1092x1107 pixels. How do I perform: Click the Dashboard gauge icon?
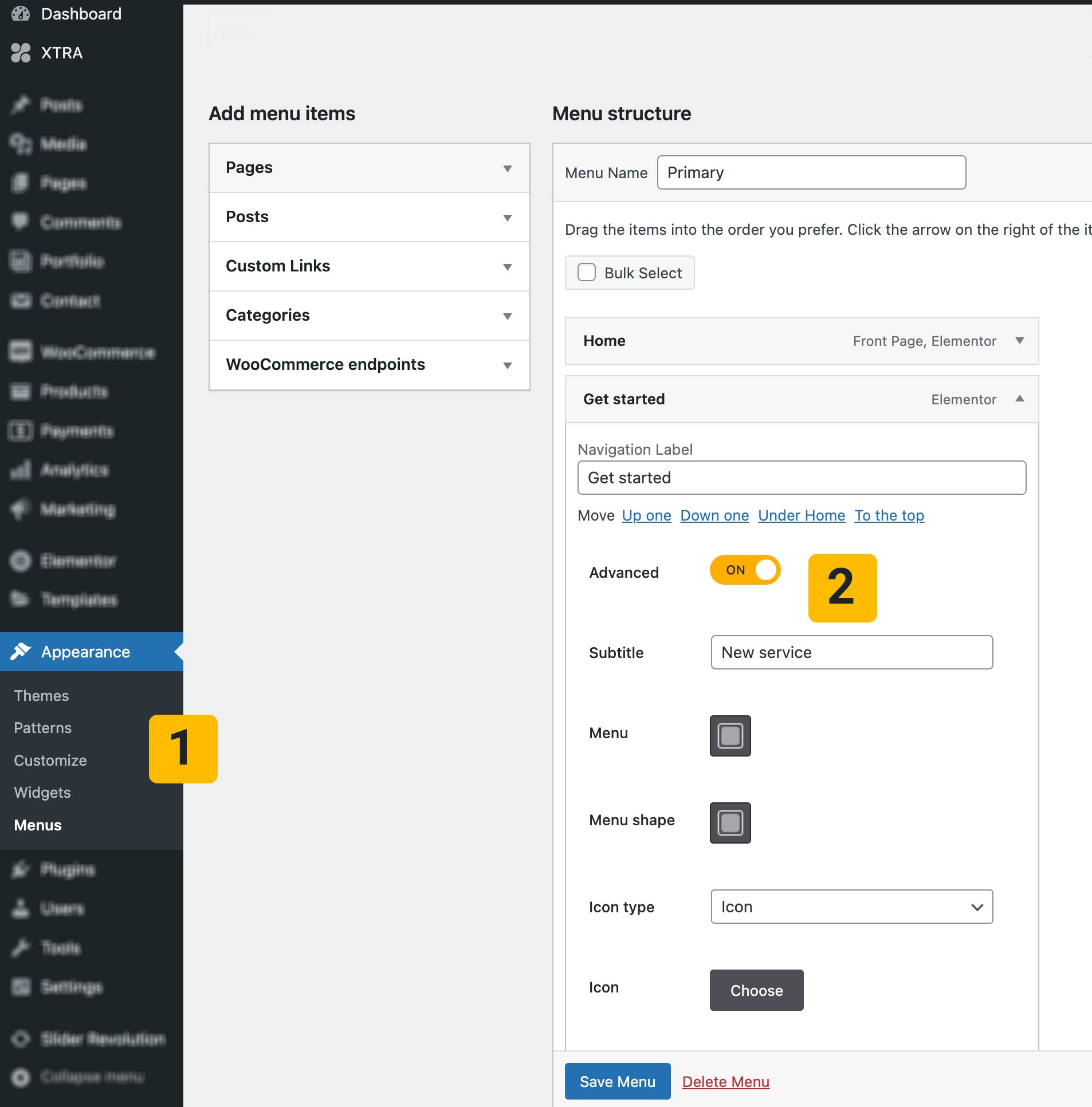point(21,14)
